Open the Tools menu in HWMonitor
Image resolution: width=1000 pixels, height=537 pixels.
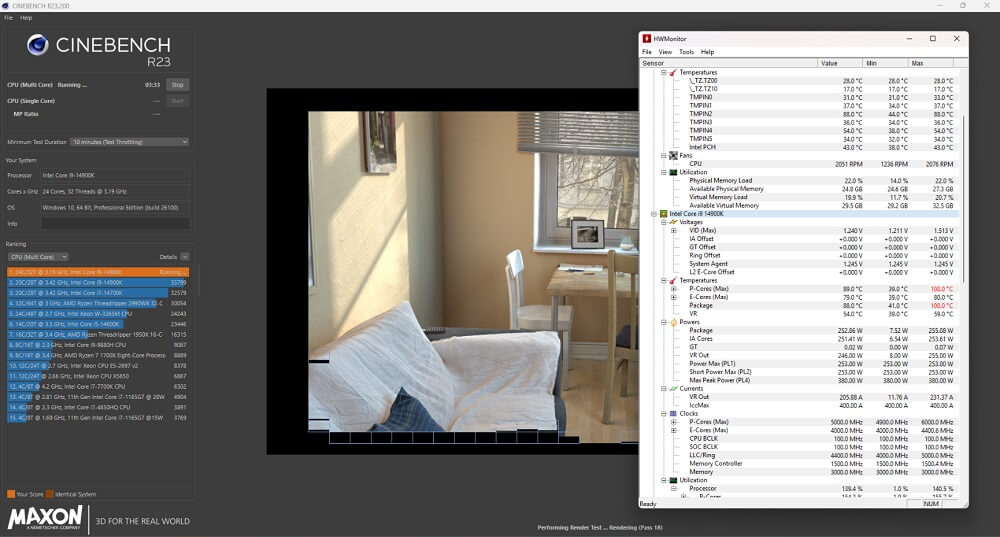point(686,52)
